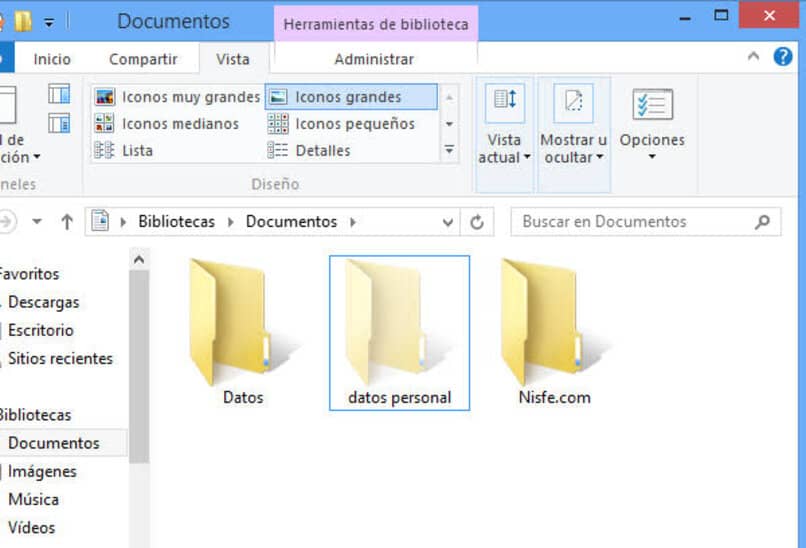The height and width of the screenshot is (548, 806).
Task: Open Mostrar u ocultar menu
Action: pyautogui.click(x=574, y=135)
